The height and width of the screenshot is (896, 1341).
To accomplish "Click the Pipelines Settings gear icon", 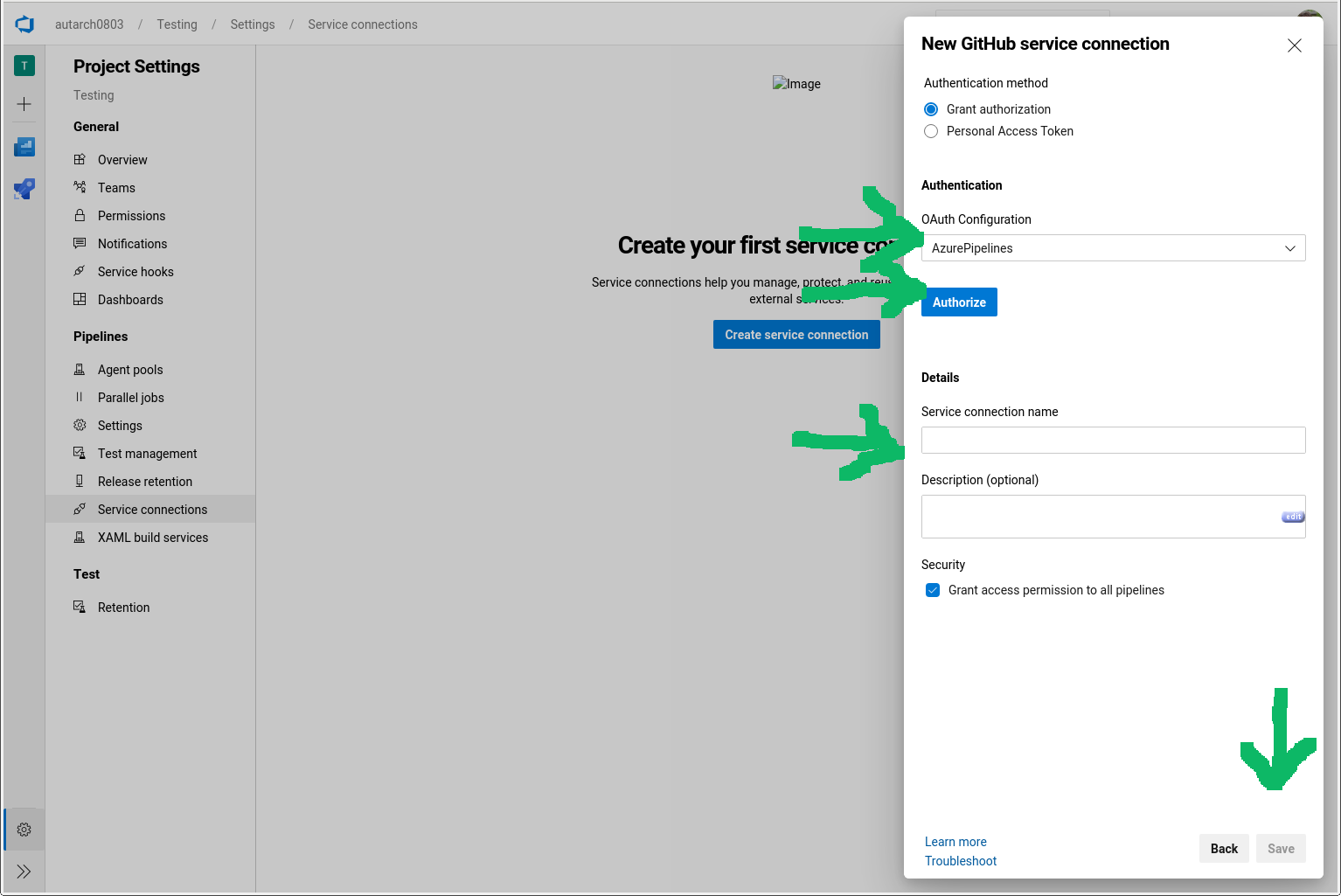I will coord(80,425).
